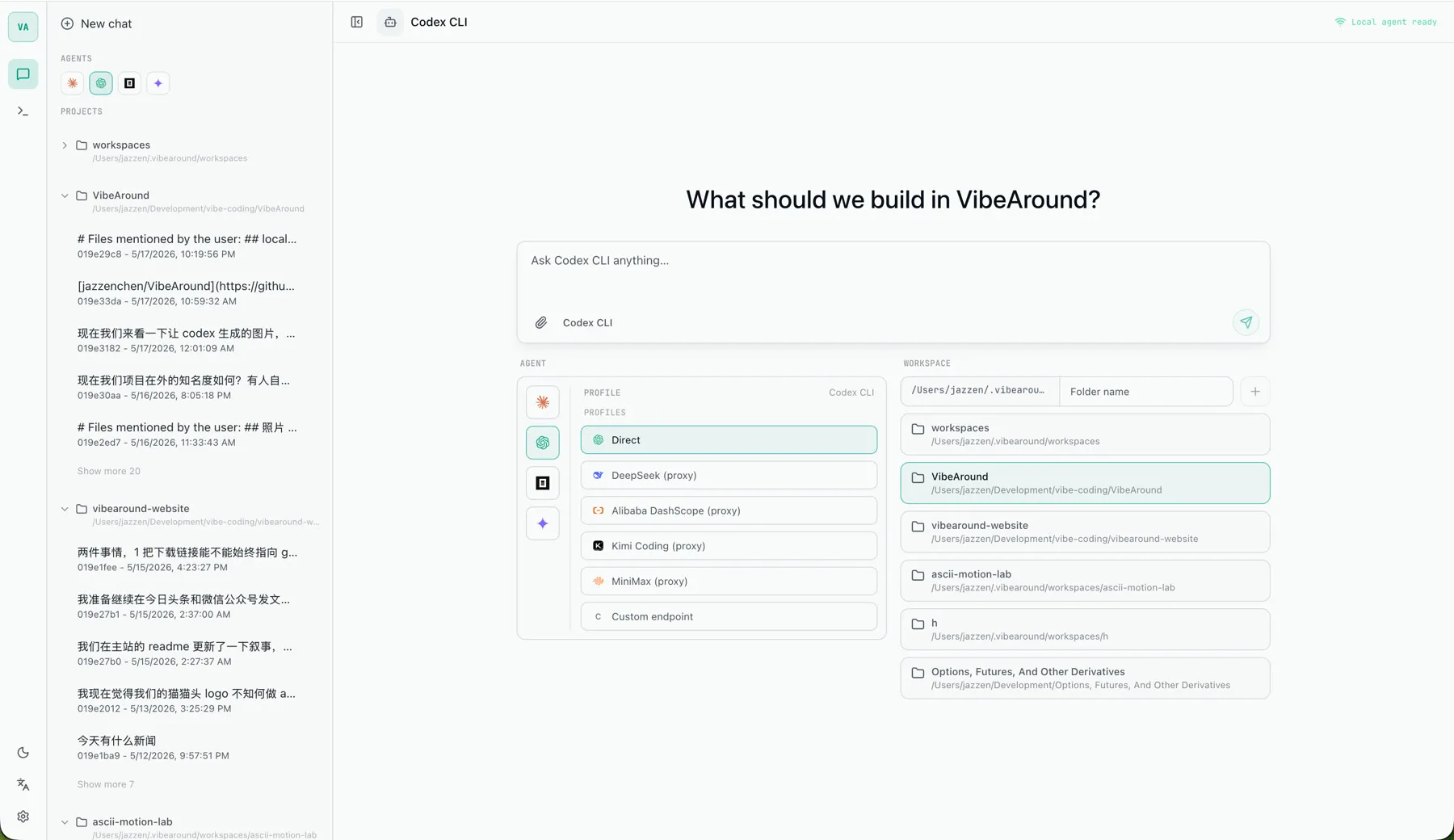Click the /Users/jazzen/.vibearou... path field

tap(980, 392)
